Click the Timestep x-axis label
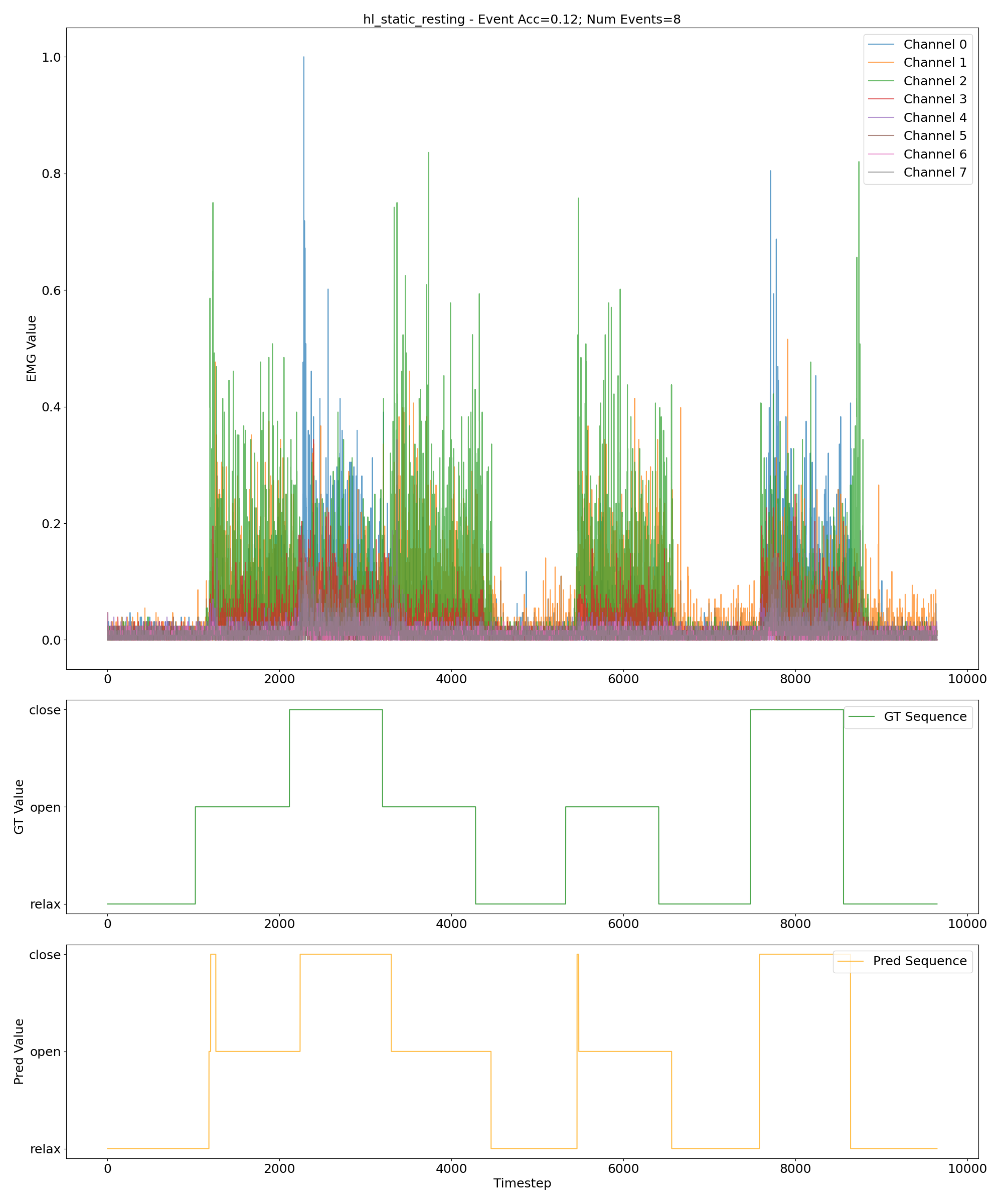Screen dimensions: 1003x1204 (522, 1183)
